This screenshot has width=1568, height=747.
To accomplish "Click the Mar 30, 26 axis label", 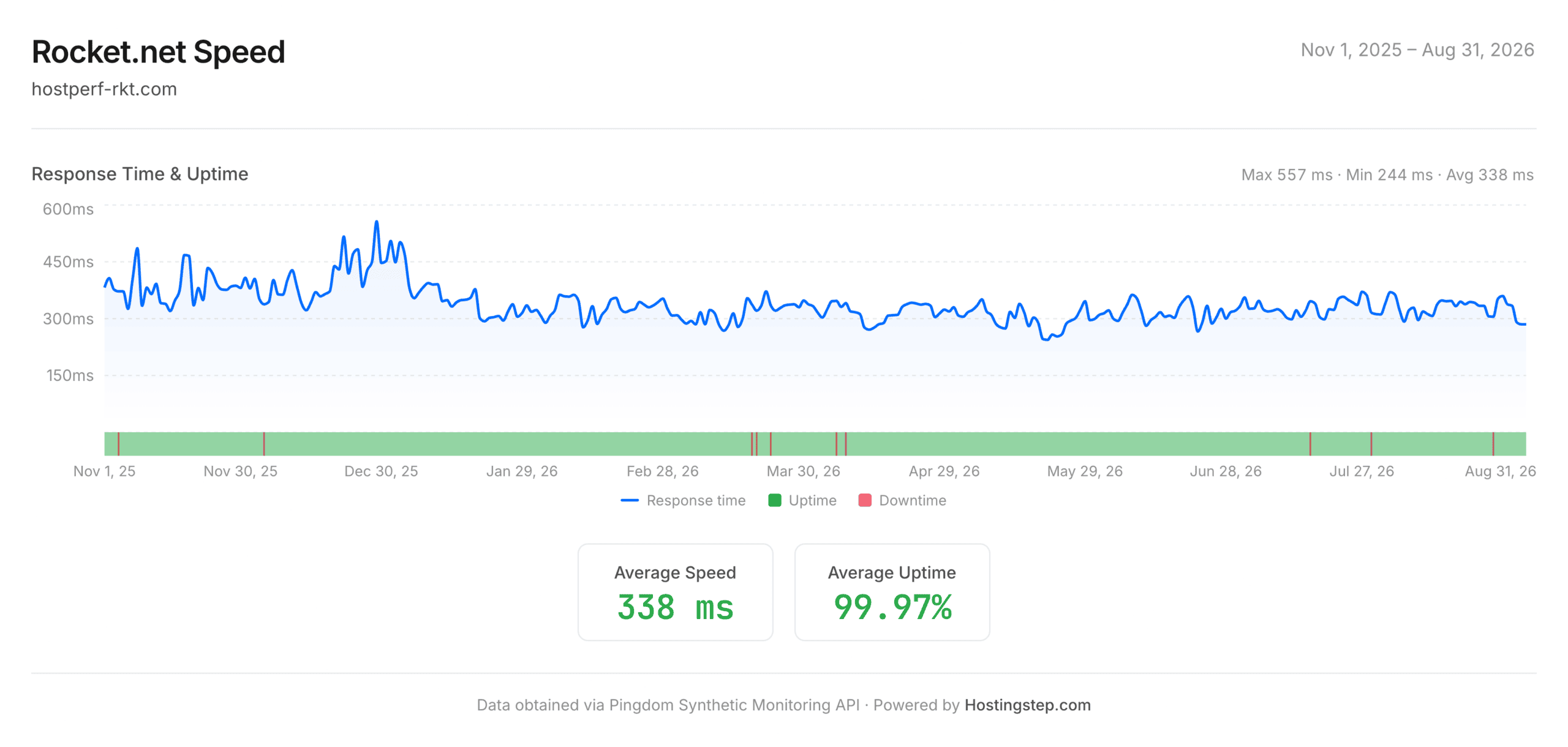I will point(804,471).
